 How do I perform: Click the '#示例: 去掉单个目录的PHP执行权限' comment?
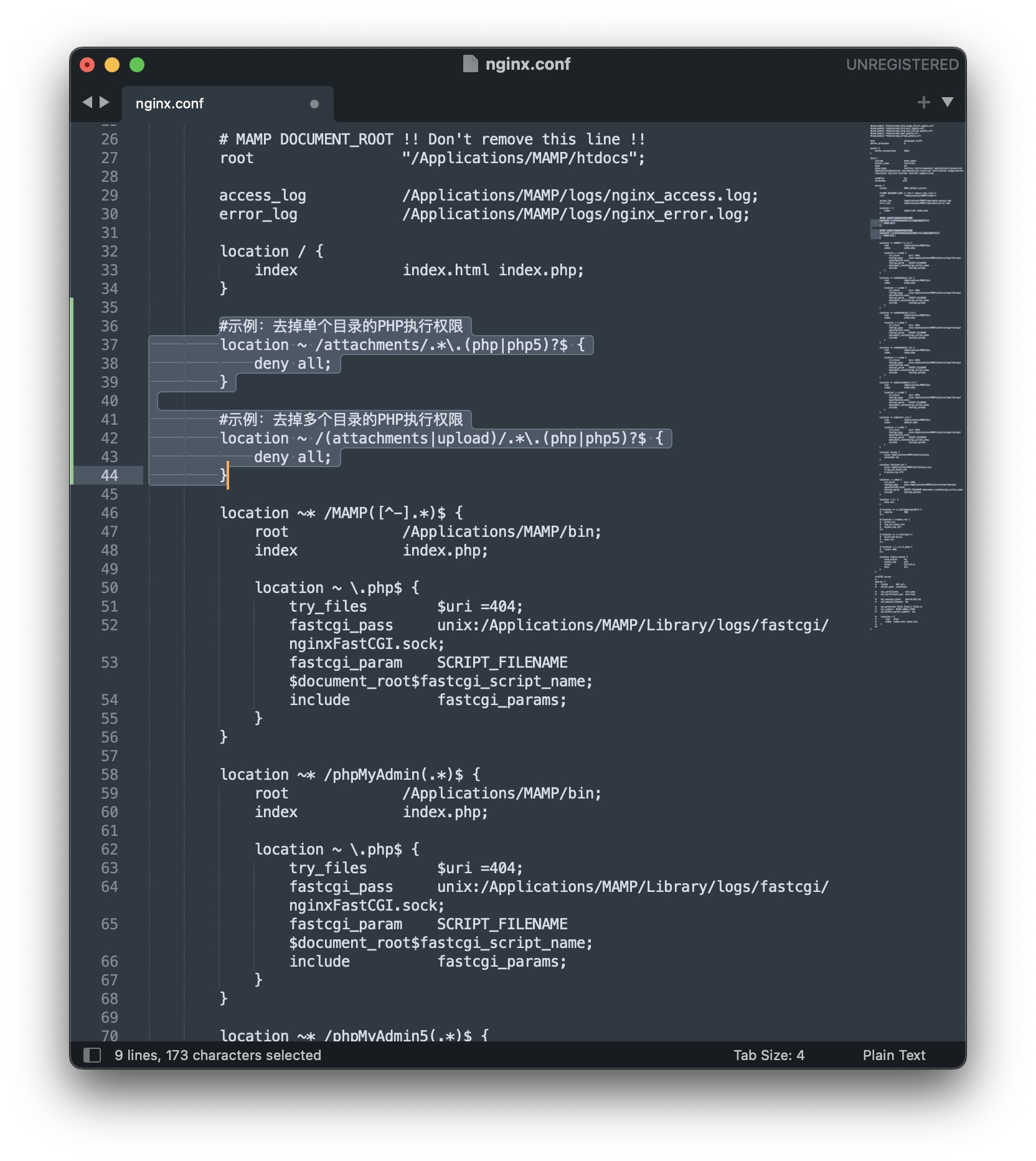tap(341, 326)
